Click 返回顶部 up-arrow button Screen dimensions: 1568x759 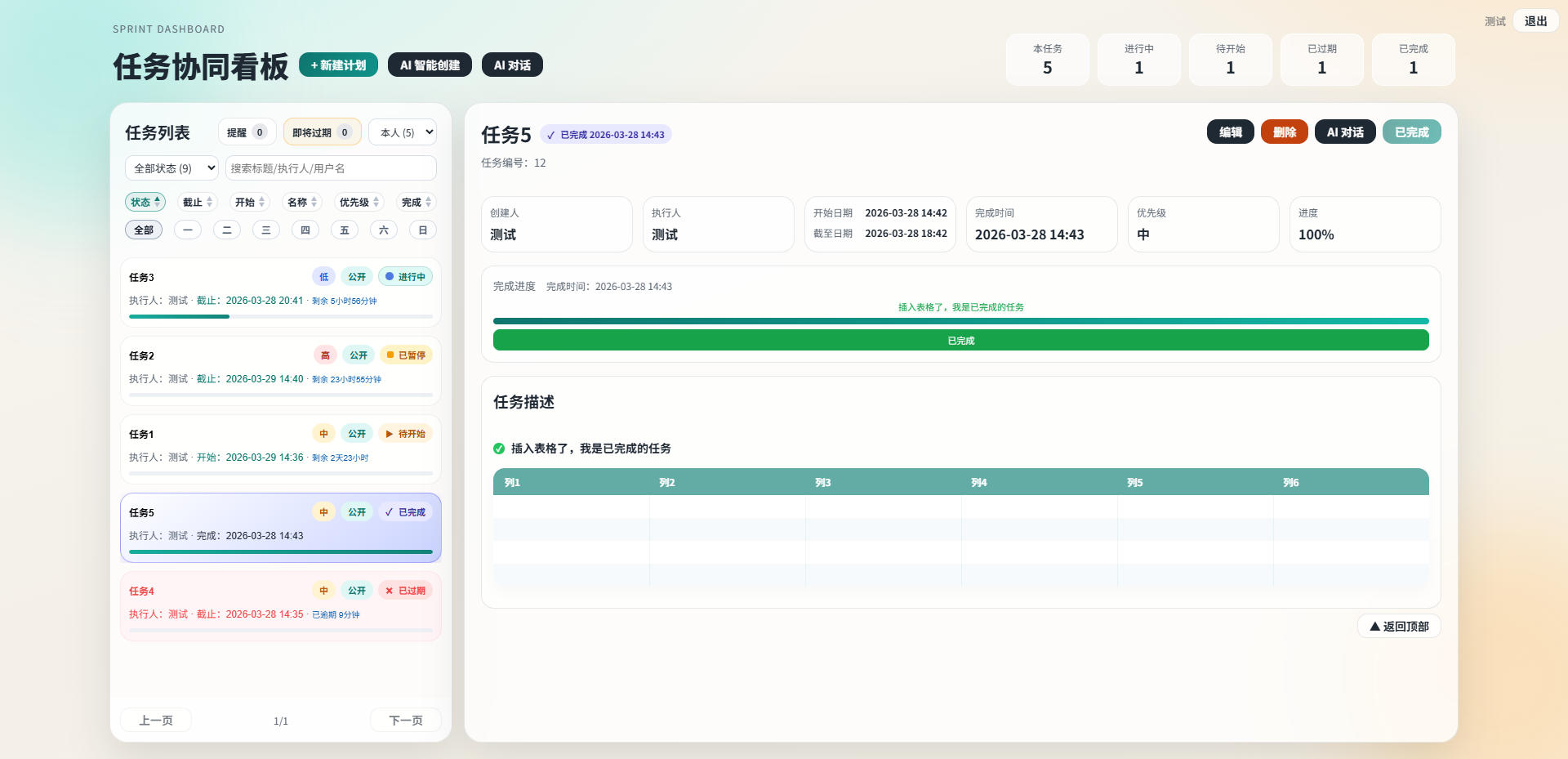1398,627
